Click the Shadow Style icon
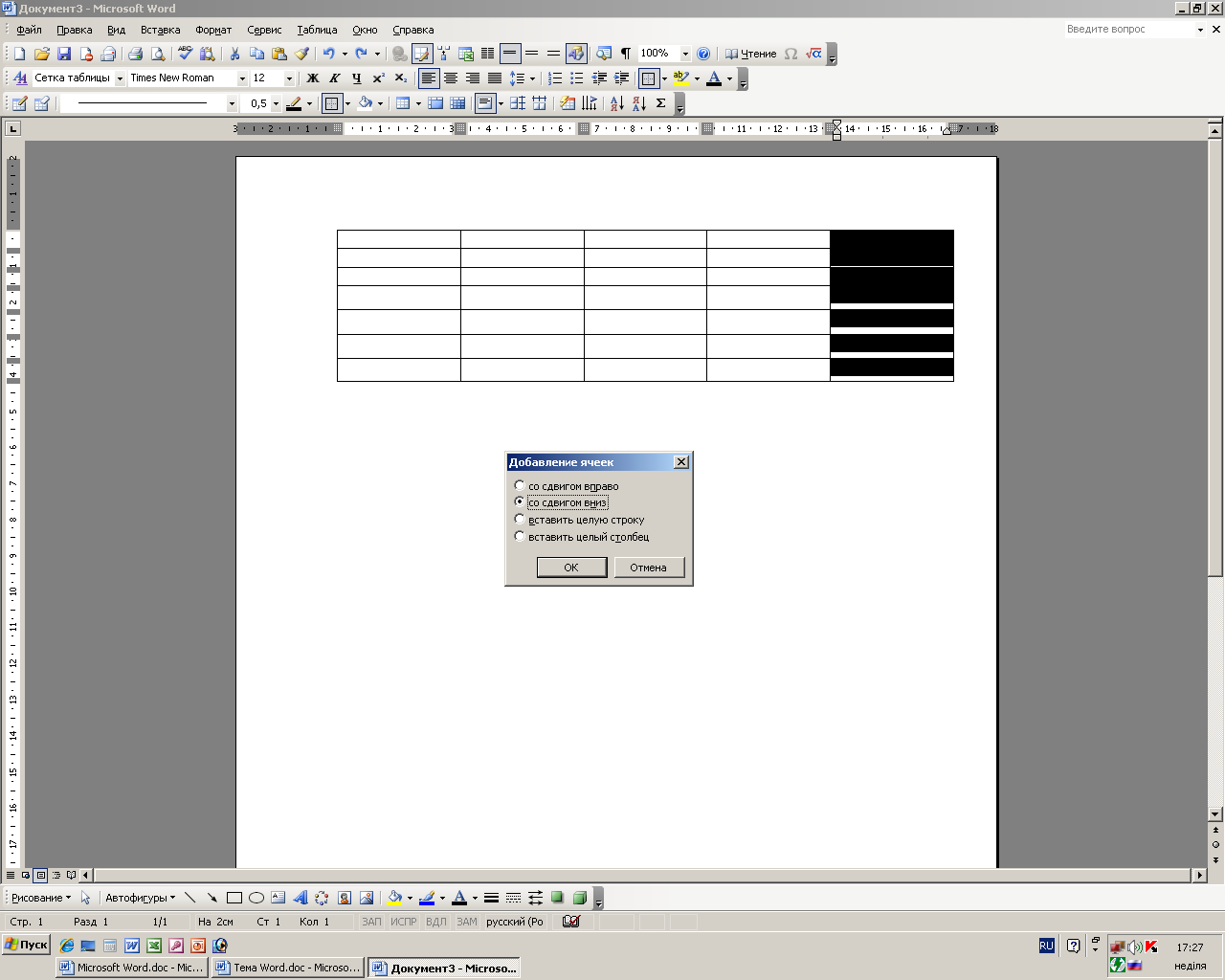This screenshot has width=1225, height=980. 557,898
